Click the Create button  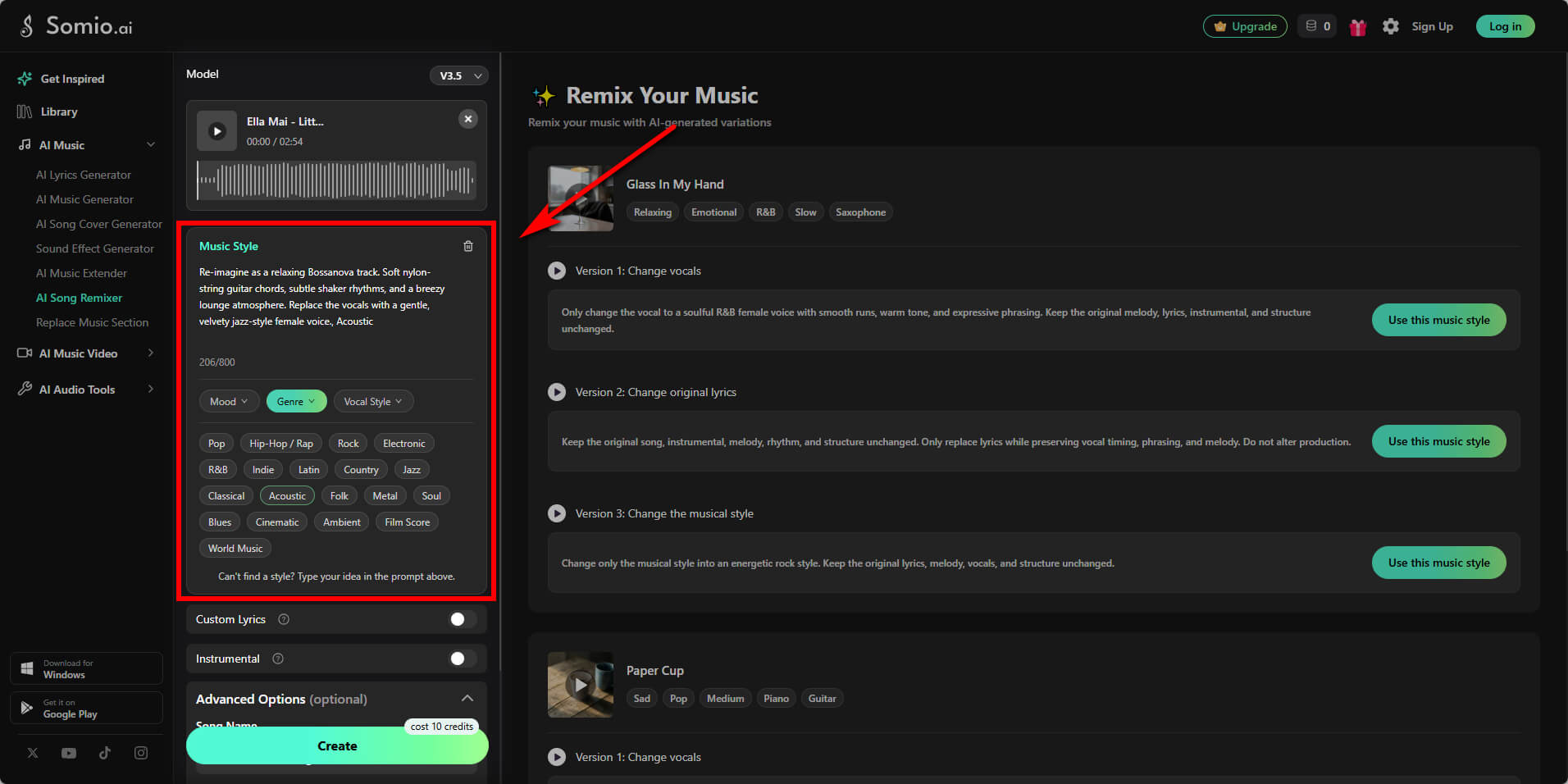[337, 746]
